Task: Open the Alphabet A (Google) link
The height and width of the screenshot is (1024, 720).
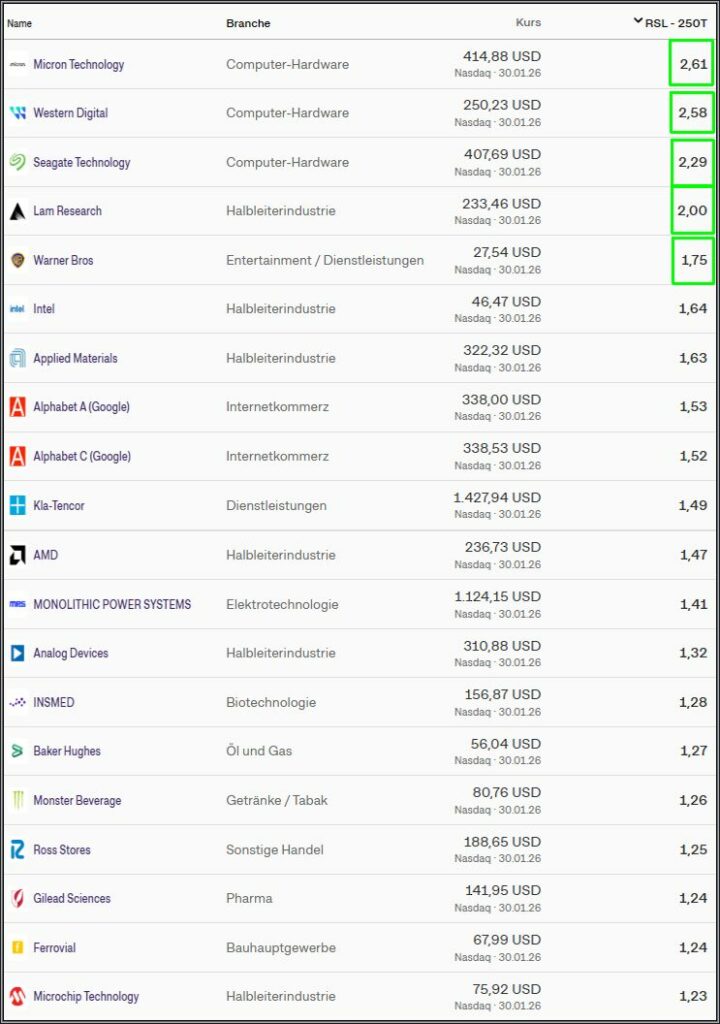Action: coord(81,407)
